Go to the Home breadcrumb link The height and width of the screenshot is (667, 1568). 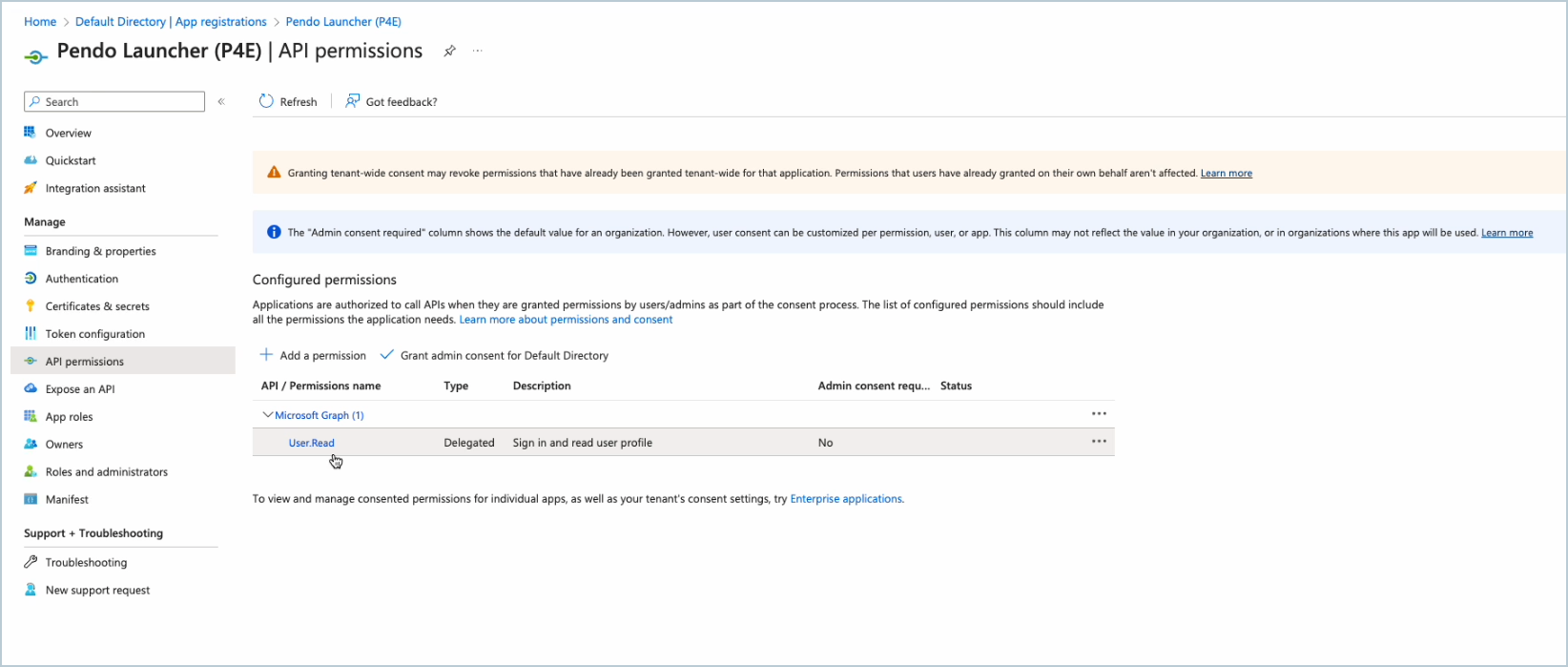point(40,21)
